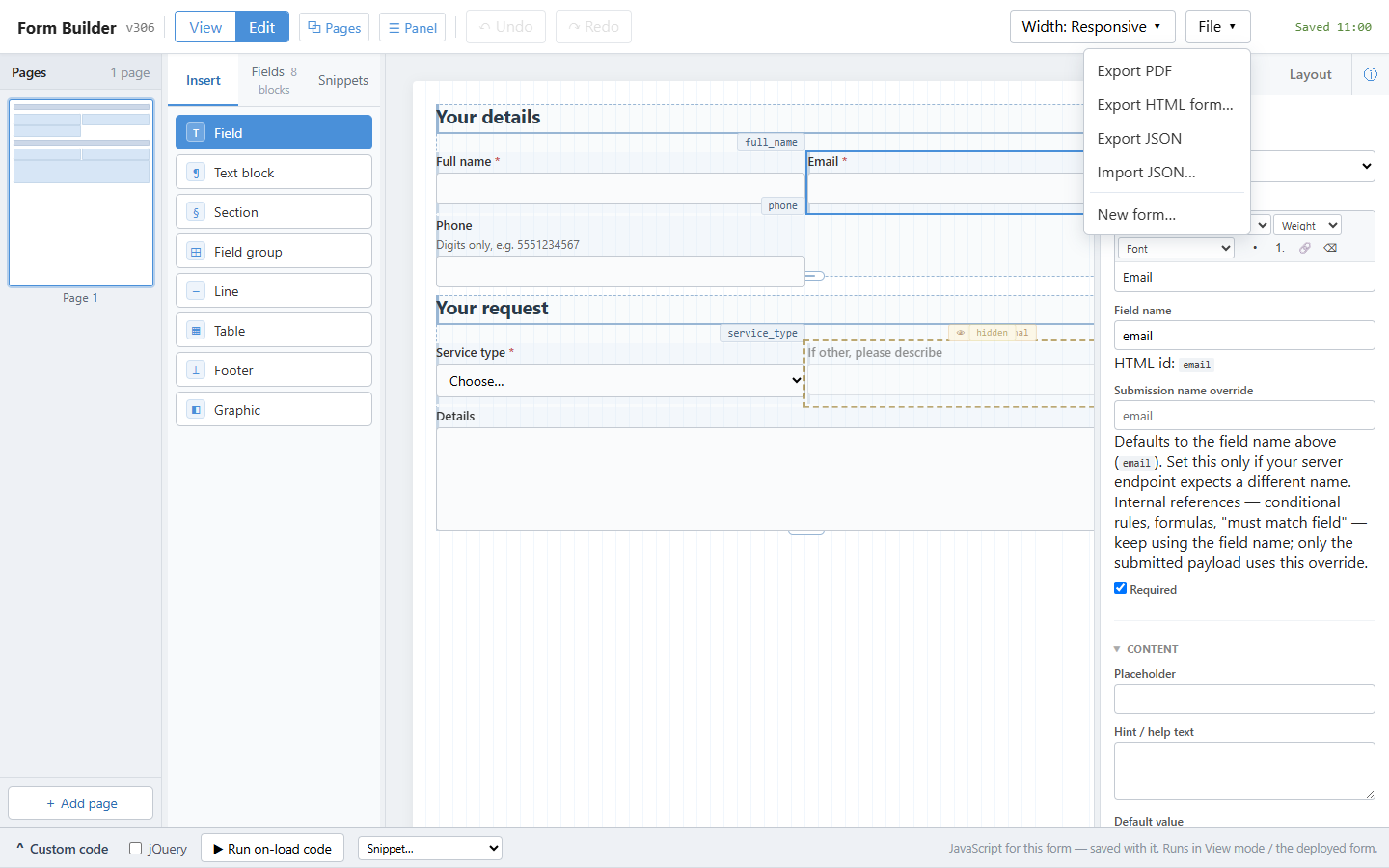Click the Panel toolbar button
Screen dimensions: 1389x868
[412, 27]
